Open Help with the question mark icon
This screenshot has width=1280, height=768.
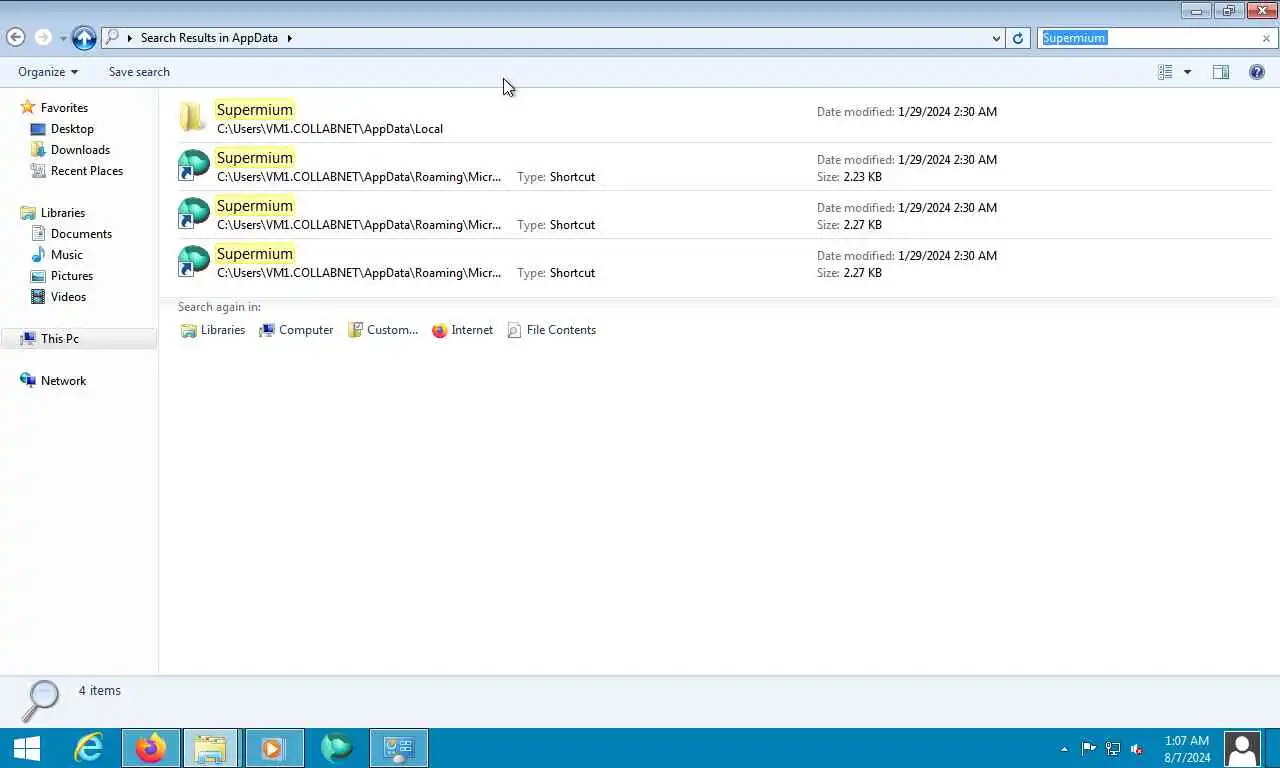pyautogui.click(x=1257, y=72)
